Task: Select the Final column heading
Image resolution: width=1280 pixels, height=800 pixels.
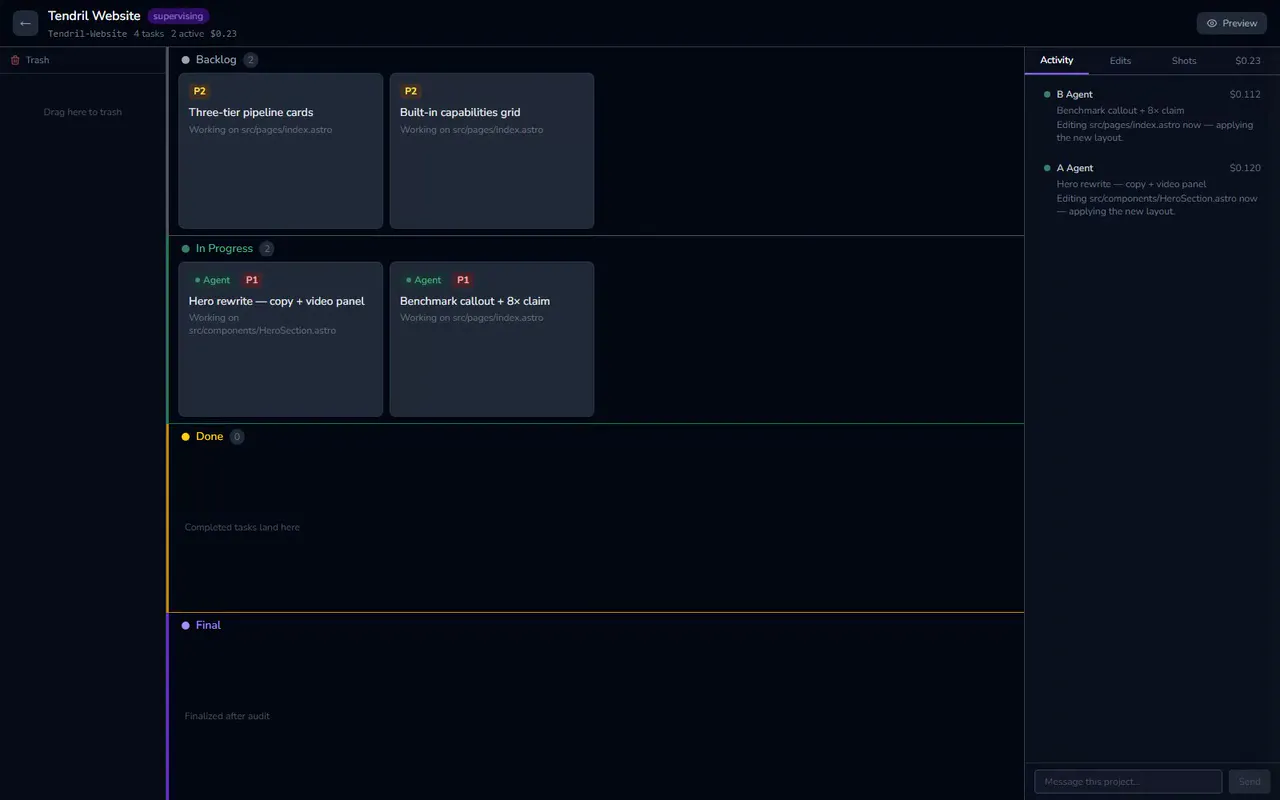Action: point(208,626)
